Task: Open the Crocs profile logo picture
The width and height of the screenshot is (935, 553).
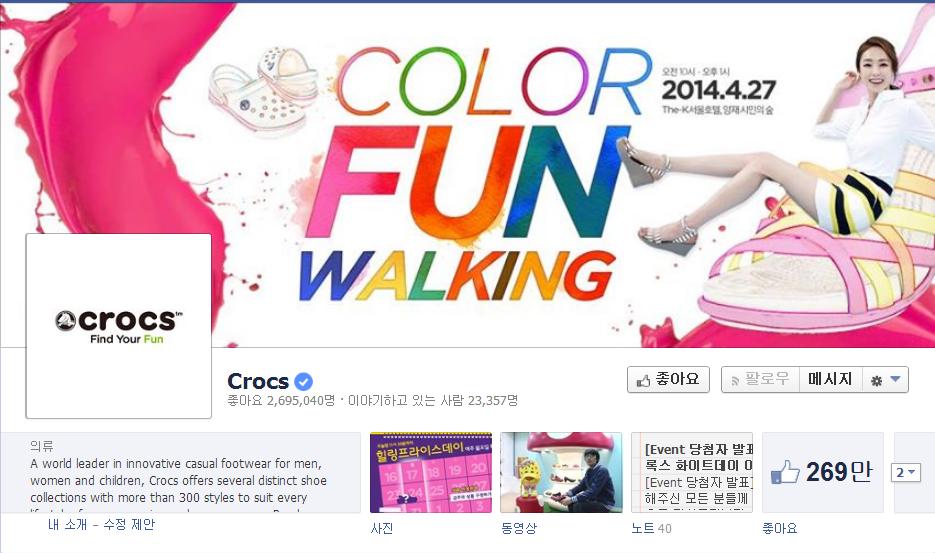Action: (119, 326)
